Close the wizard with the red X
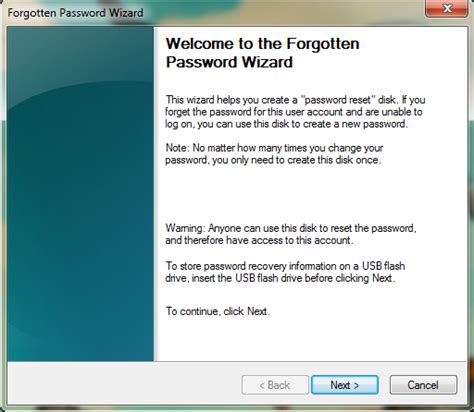Screen dimensions: 474x412 [447, 8]
